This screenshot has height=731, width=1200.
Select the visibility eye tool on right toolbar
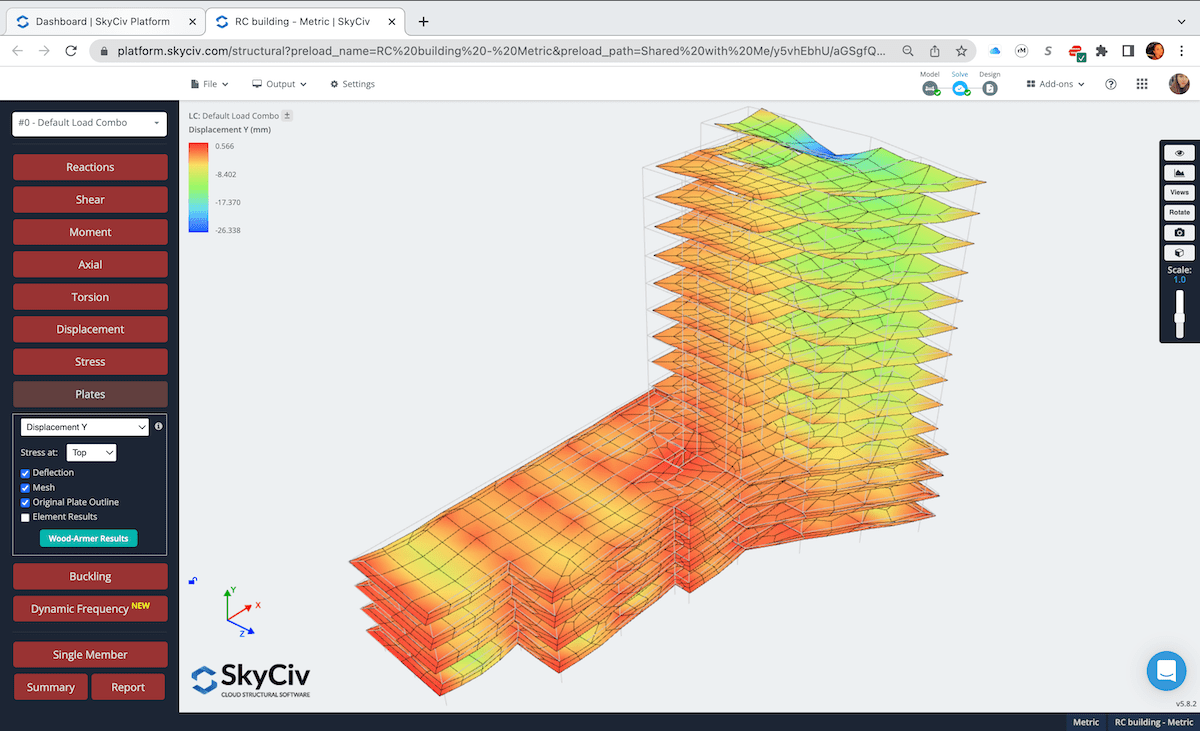click(1179, 152)
